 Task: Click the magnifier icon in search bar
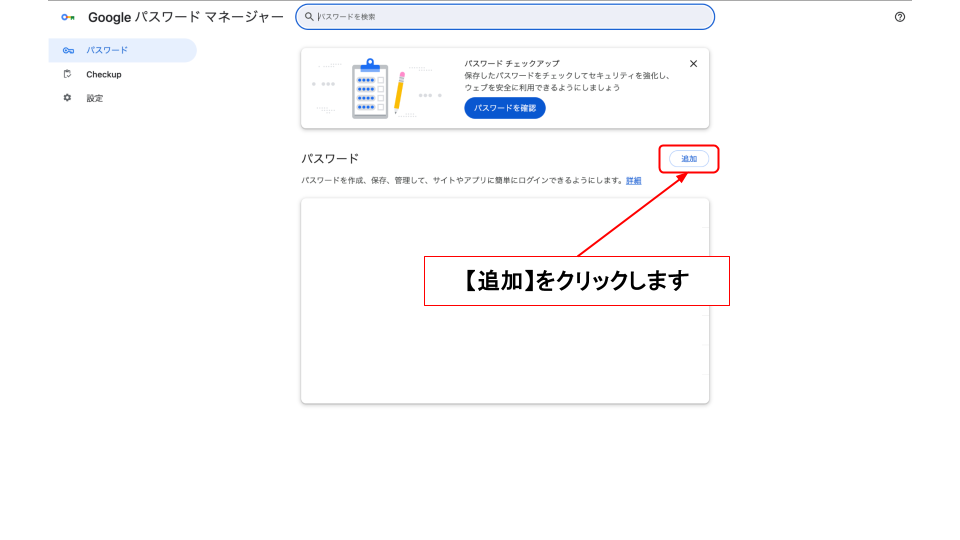pos(309,17)
